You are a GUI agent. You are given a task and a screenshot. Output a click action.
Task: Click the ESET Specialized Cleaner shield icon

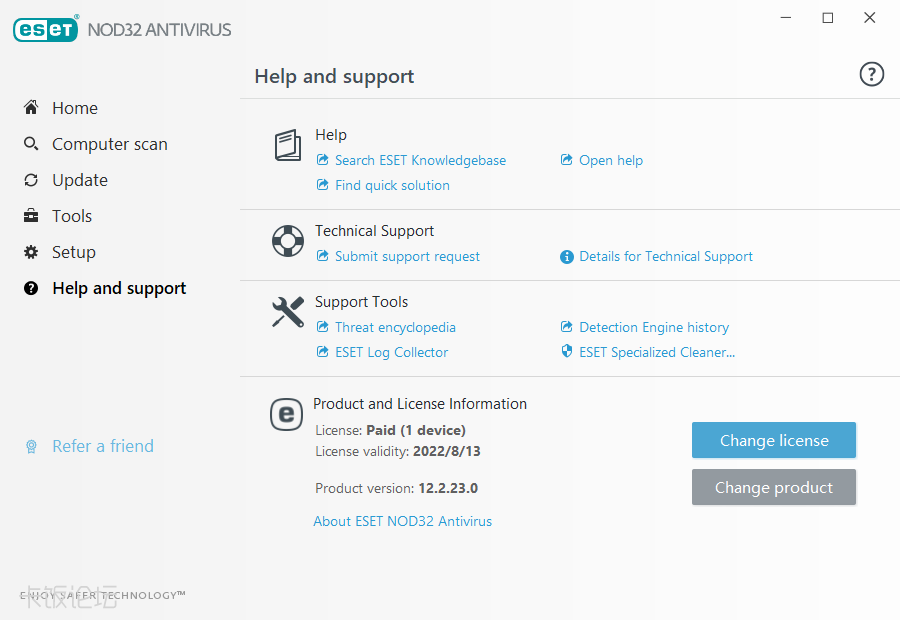[567, 352]
